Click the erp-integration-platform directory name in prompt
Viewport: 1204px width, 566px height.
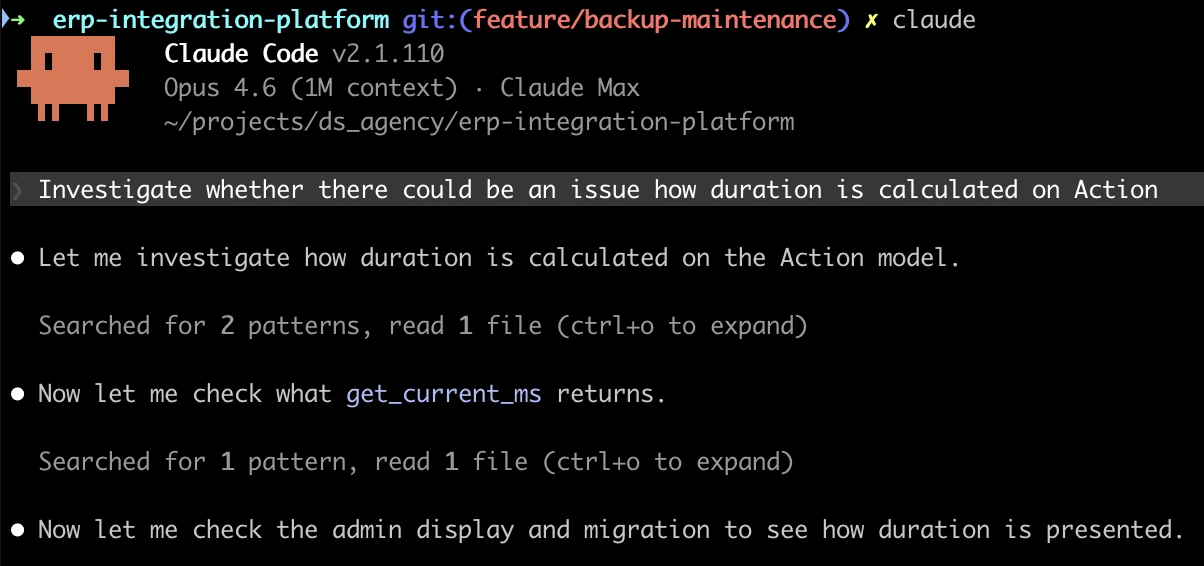tap(220, 20)
